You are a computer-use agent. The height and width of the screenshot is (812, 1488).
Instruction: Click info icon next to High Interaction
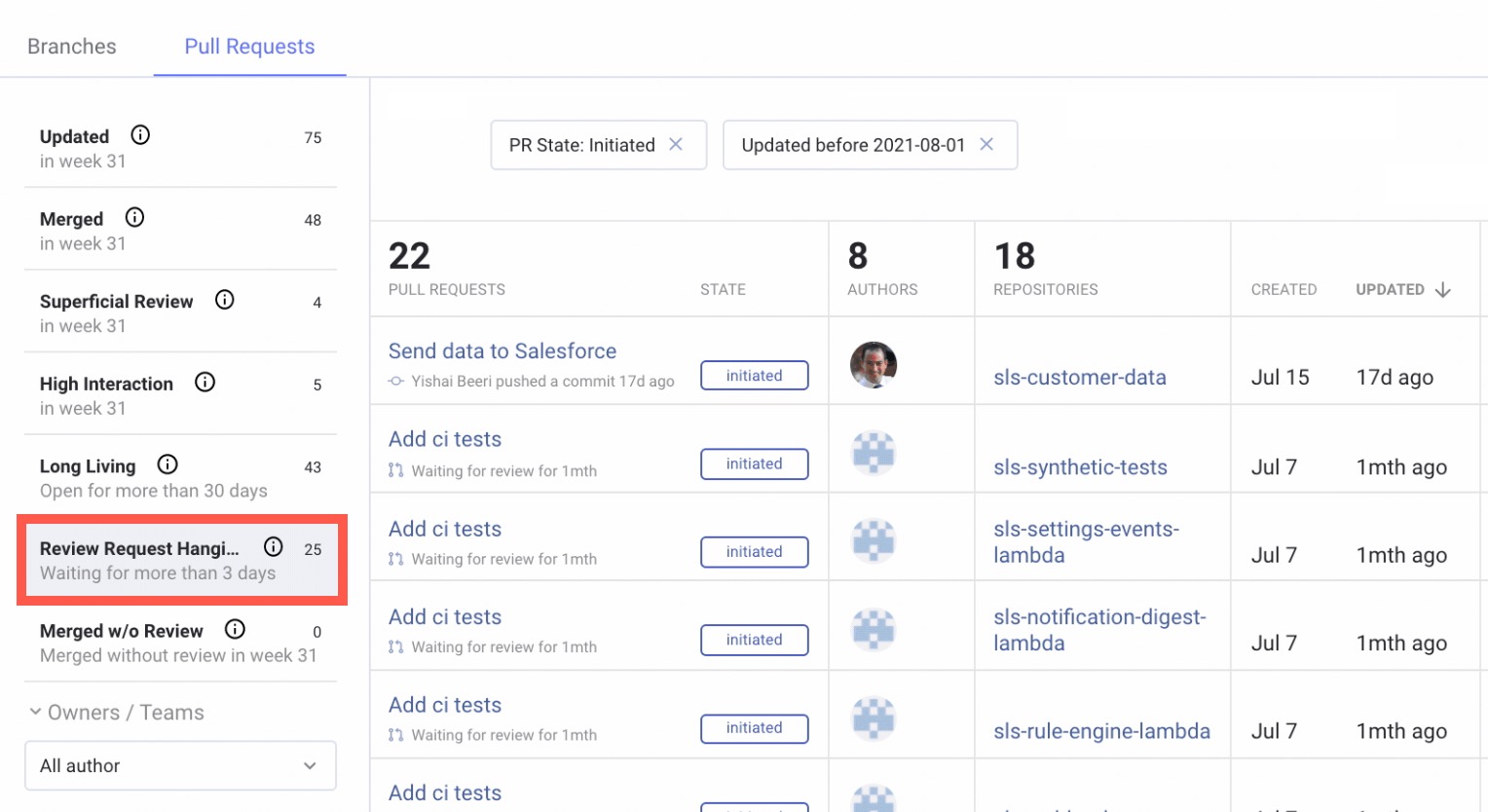point(205,383)
